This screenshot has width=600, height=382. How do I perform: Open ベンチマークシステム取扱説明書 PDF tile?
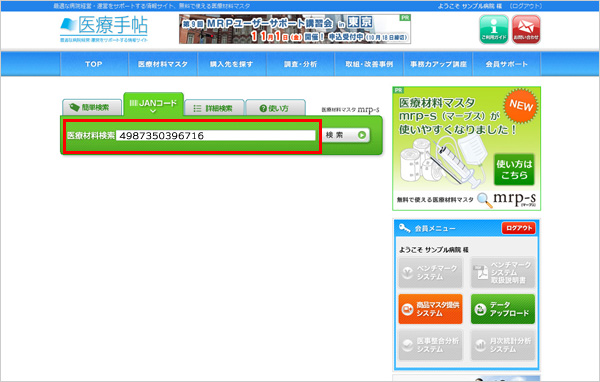click(502, 273)
